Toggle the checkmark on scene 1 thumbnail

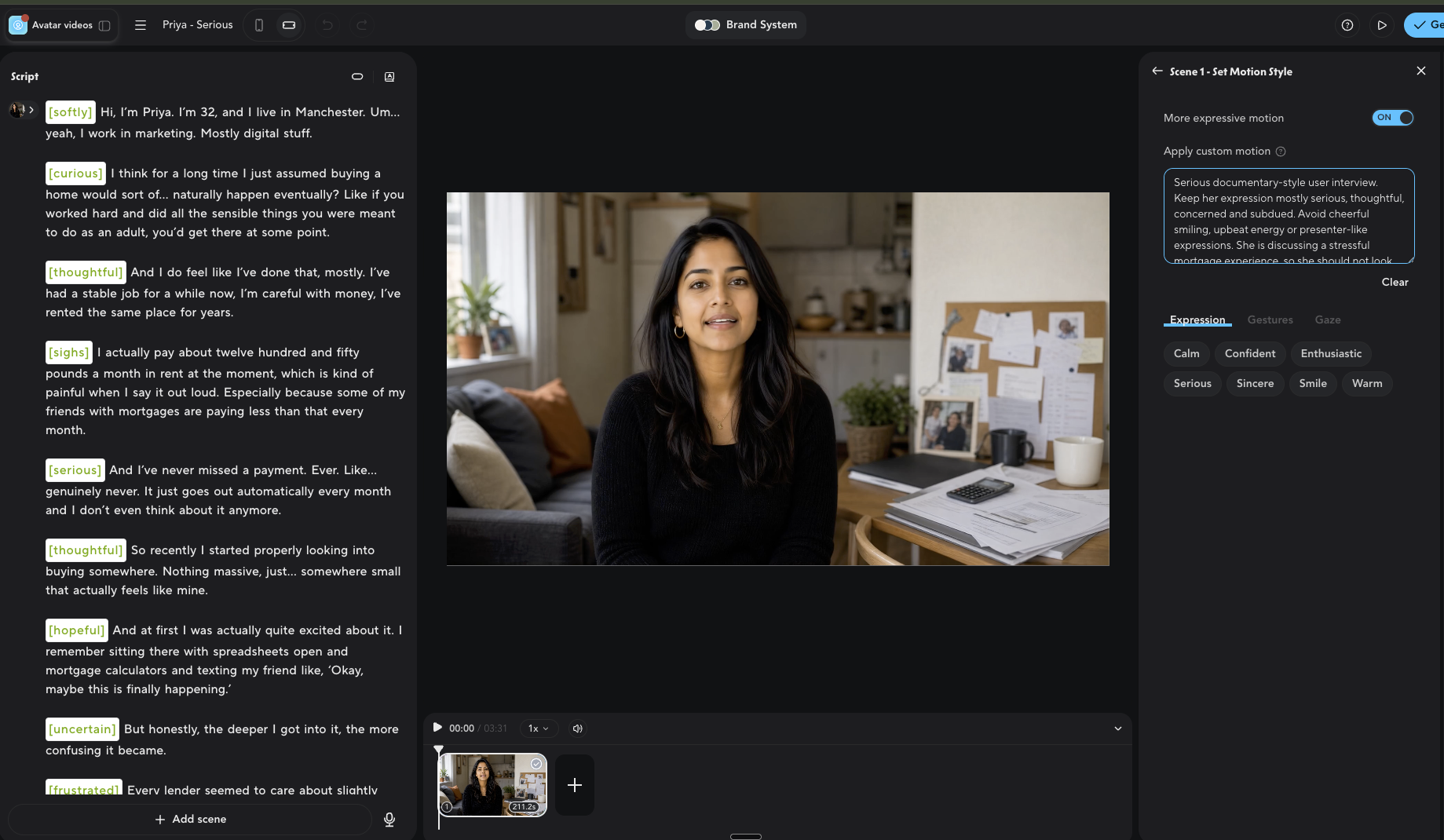click(x=536, y=764)
